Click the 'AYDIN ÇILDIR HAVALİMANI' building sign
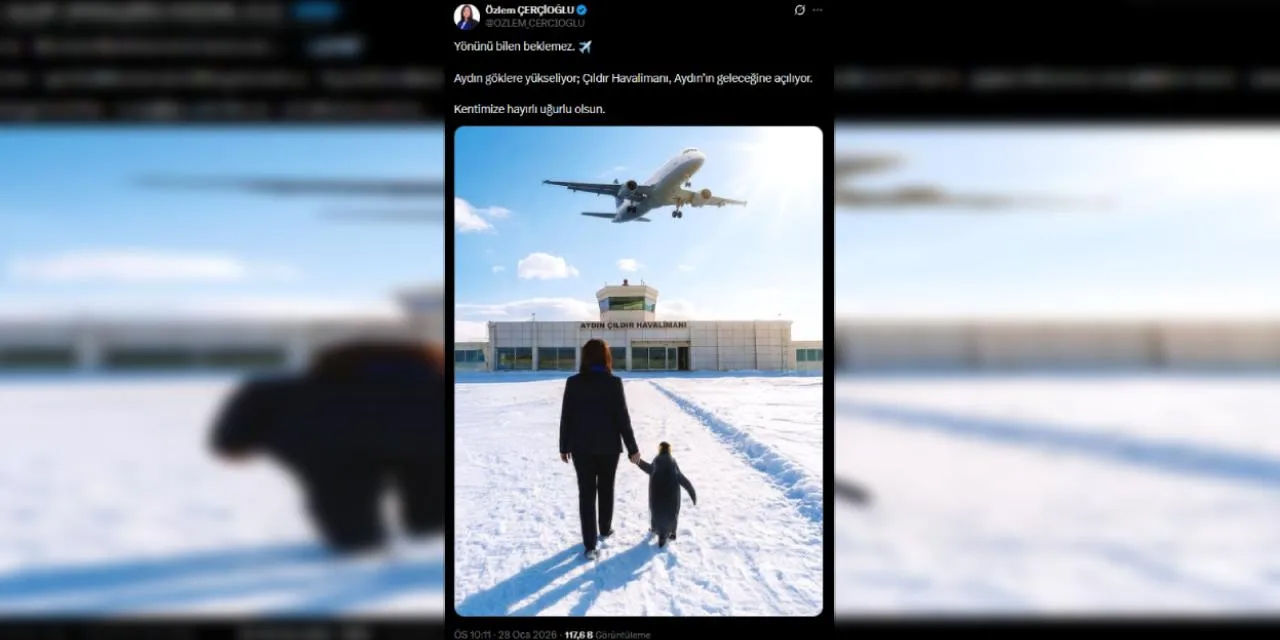 tap(633, 325)
